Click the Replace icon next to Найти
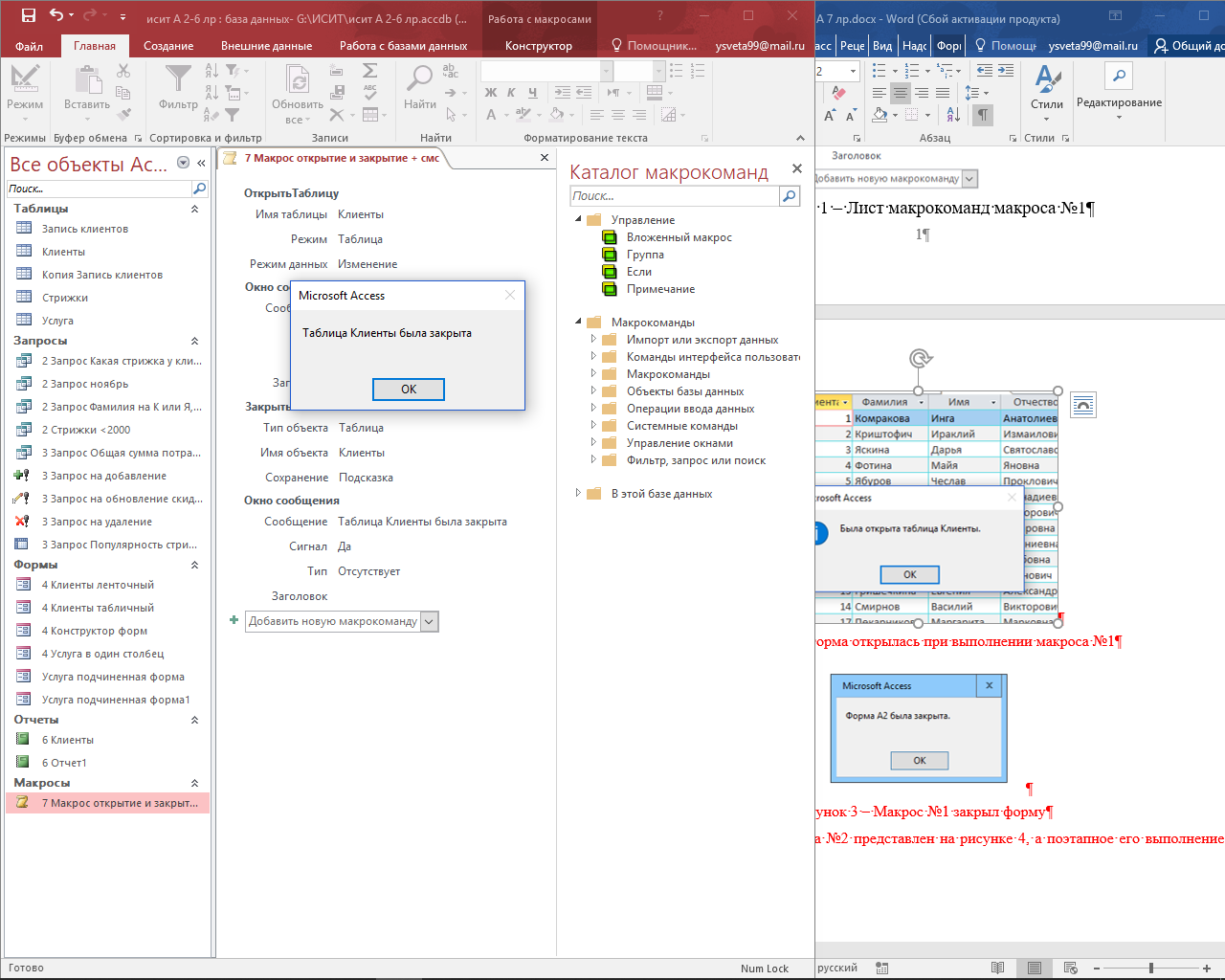 [x=450, y=71]
